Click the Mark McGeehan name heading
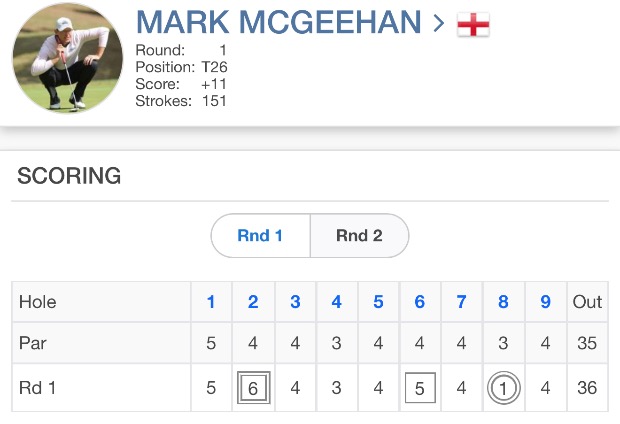This screenshot has height=424, width=620. coord(280,23)
